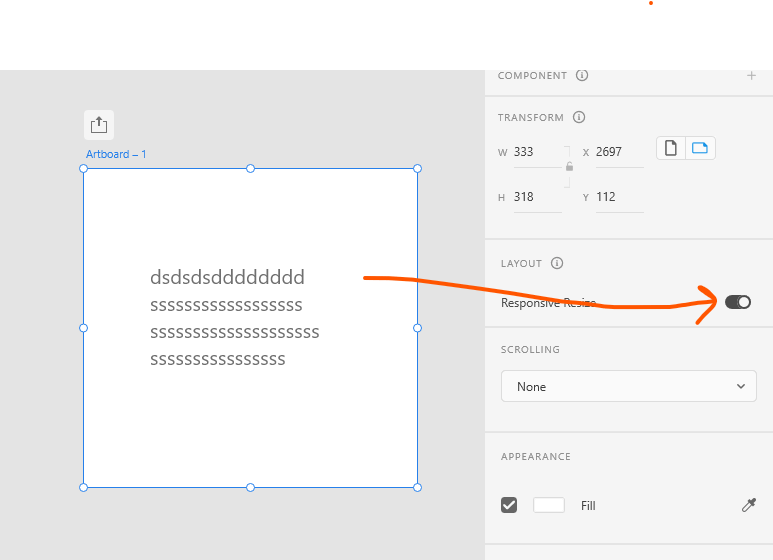This screenshot has width=773, height=560.
Task: Click the bottom-left artboard resize handle
Action: 83,488
